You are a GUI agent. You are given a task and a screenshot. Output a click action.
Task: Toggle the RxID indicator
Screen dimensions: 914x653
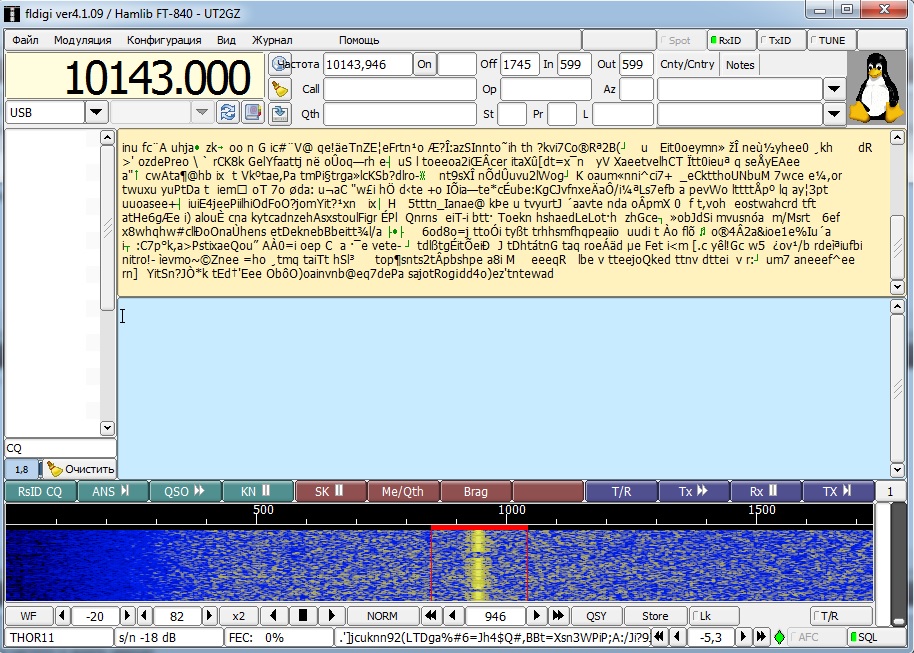pyautogui.click(x=730, y=41)
